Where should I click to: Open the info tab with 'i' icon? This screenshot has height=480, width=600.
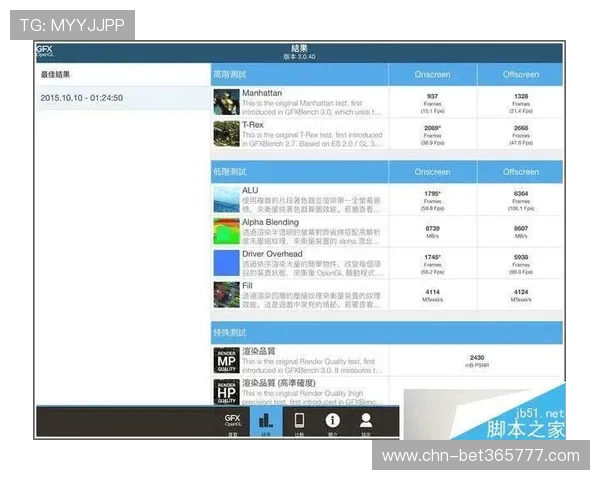(333, 422)
